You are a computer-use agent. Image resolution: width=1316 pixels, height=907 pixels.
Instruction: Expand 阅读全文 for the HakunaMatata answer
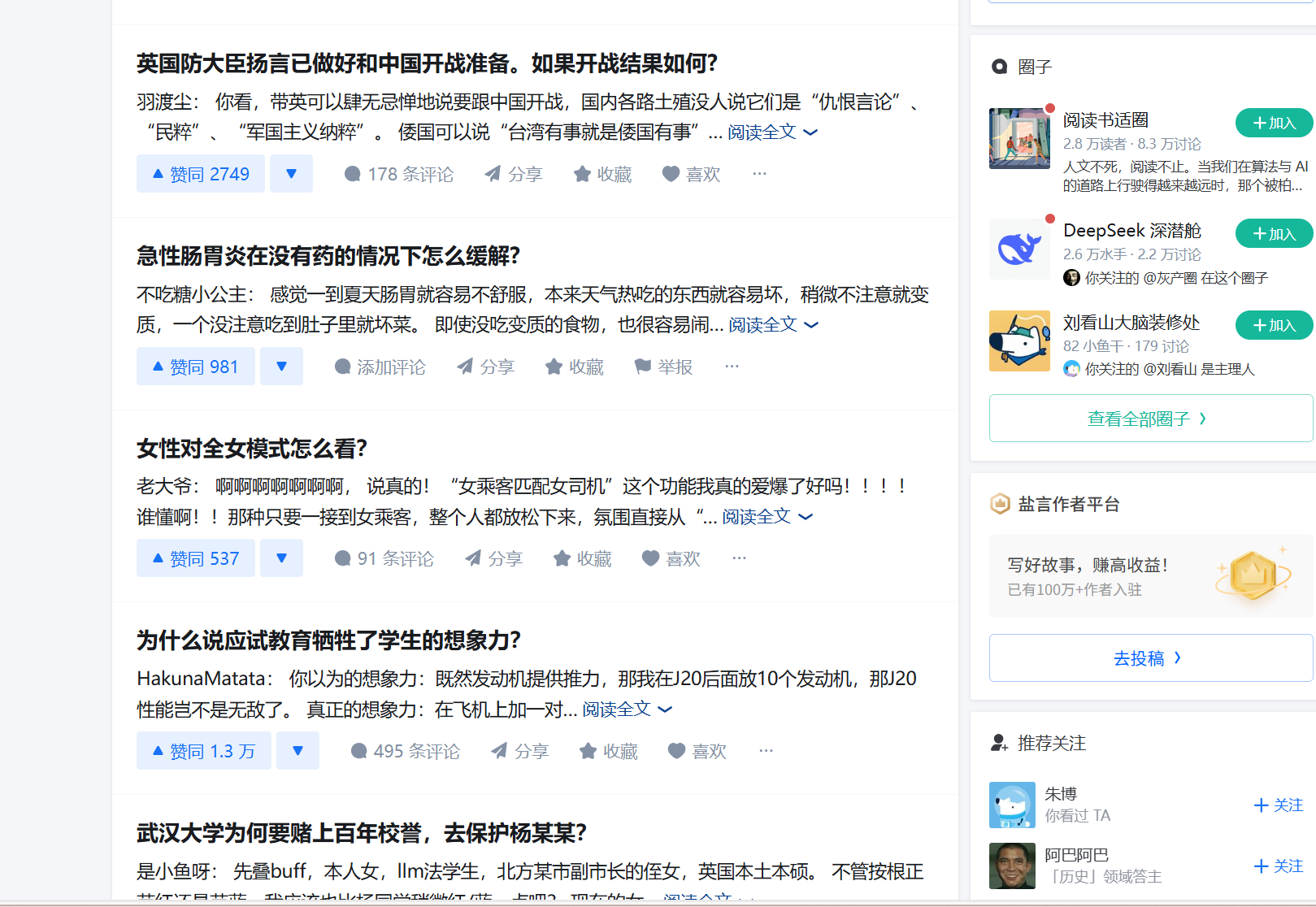point(626,710)
